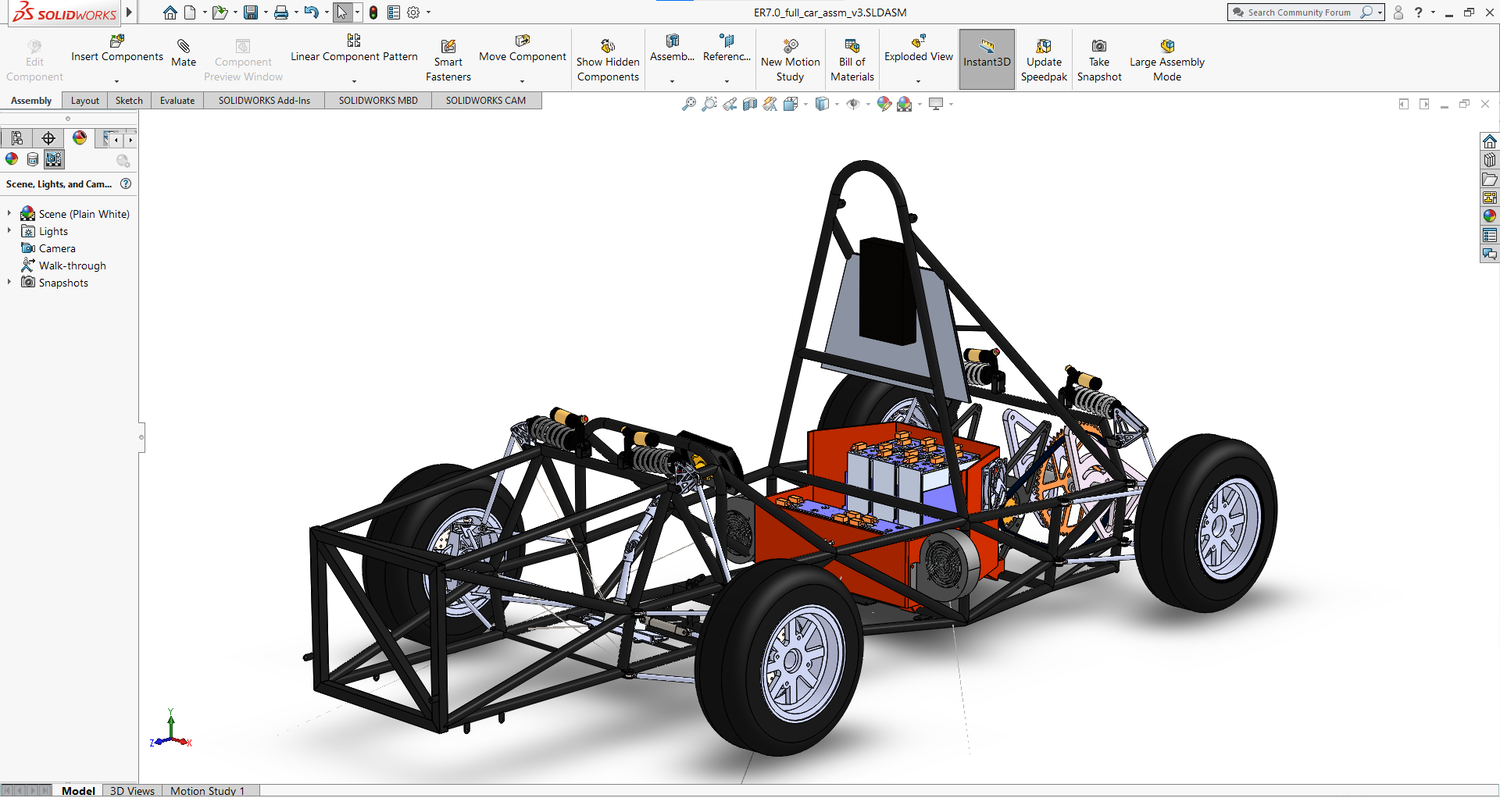
Task: Open the Custom Properties task pane icon
Action: [1490, 235]
